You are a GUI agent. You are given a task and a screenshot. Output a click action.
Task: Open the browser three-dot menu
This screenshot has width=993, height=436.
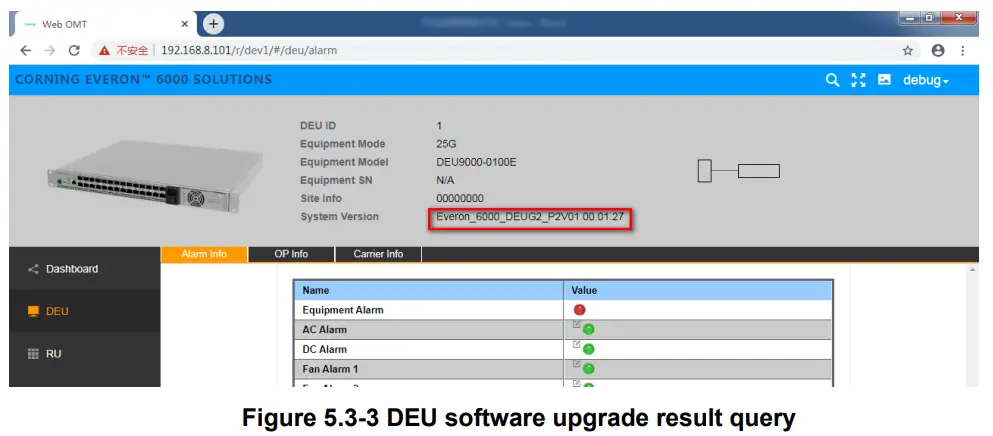click(963, 51)
